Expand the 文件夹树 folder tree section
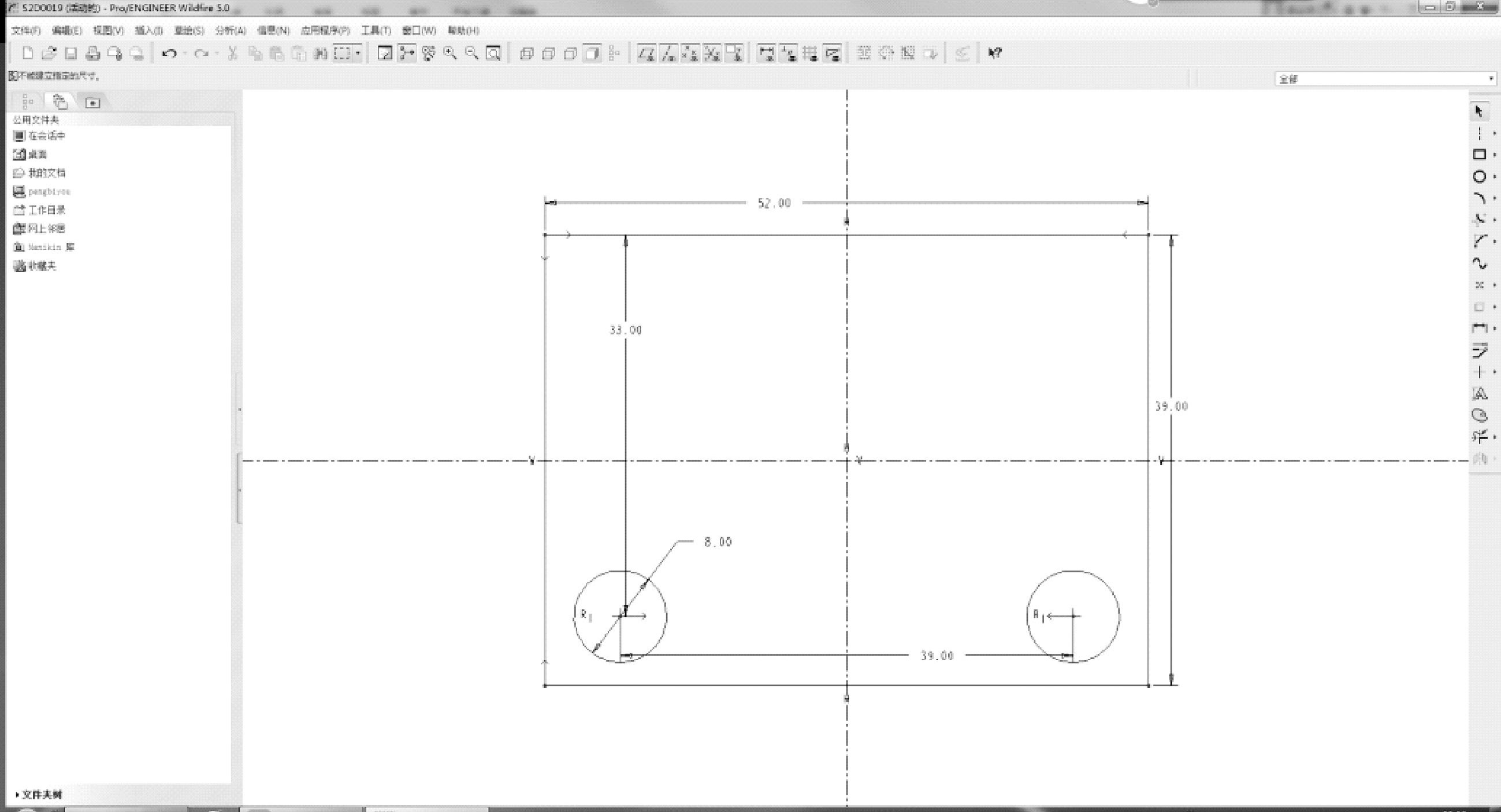The height and width of the screenshot is (812, 1501). pyautogui.click(x=39, y=794)
